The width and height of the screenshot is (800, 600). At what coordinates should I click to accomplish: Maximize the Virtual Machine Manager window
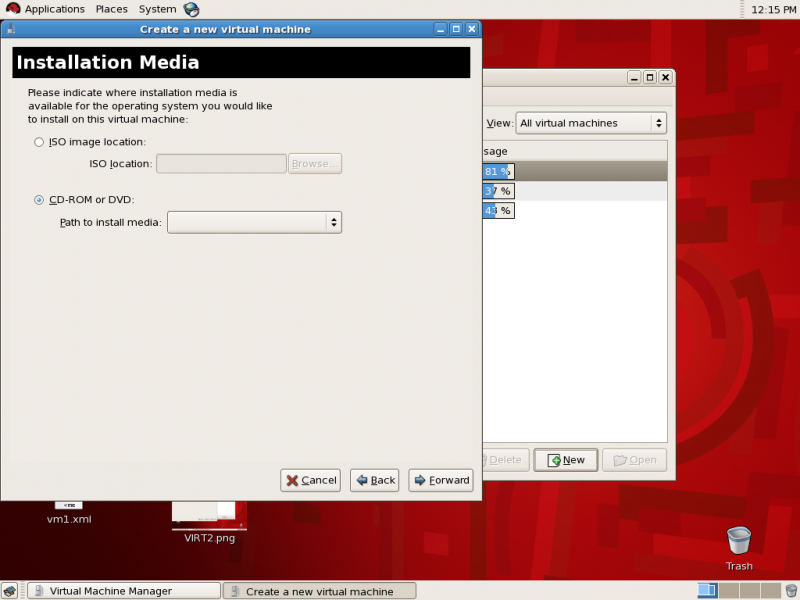[649, 78]
